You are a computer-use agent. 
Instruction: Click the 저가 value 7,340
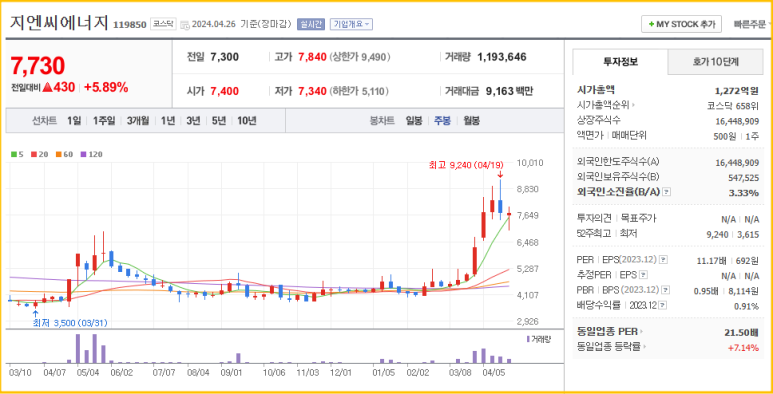coord(313,91)
